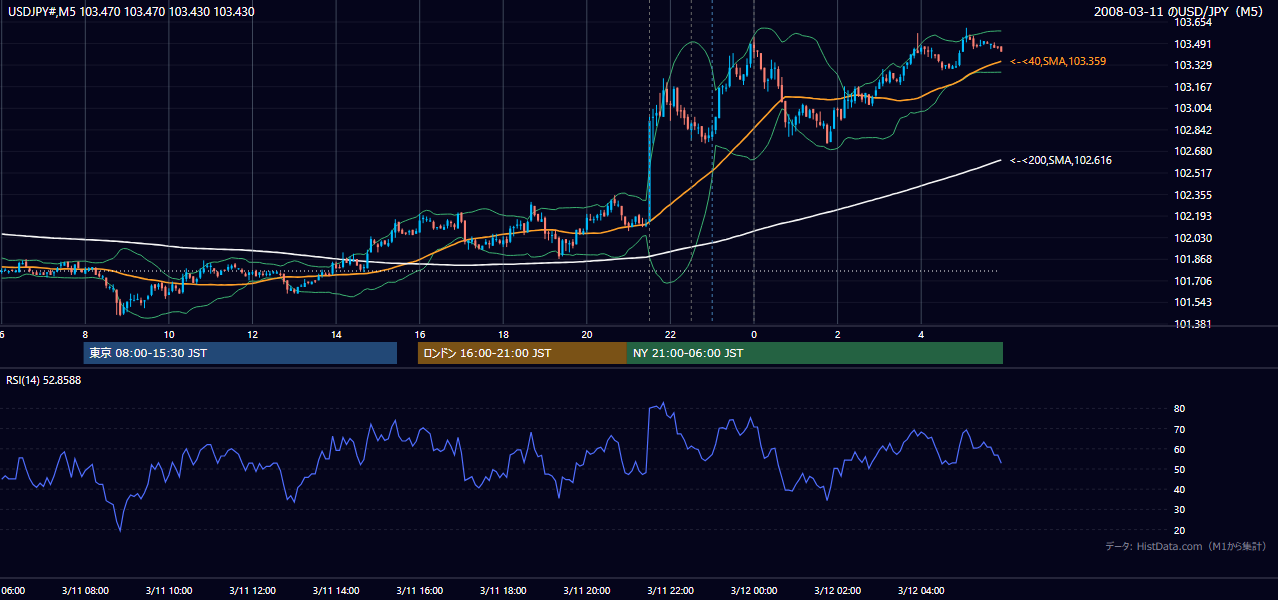Click hour tick 16 under the price chart
Image resolution: width=1278 pixels, height=600 pixels.
[420, 335]
